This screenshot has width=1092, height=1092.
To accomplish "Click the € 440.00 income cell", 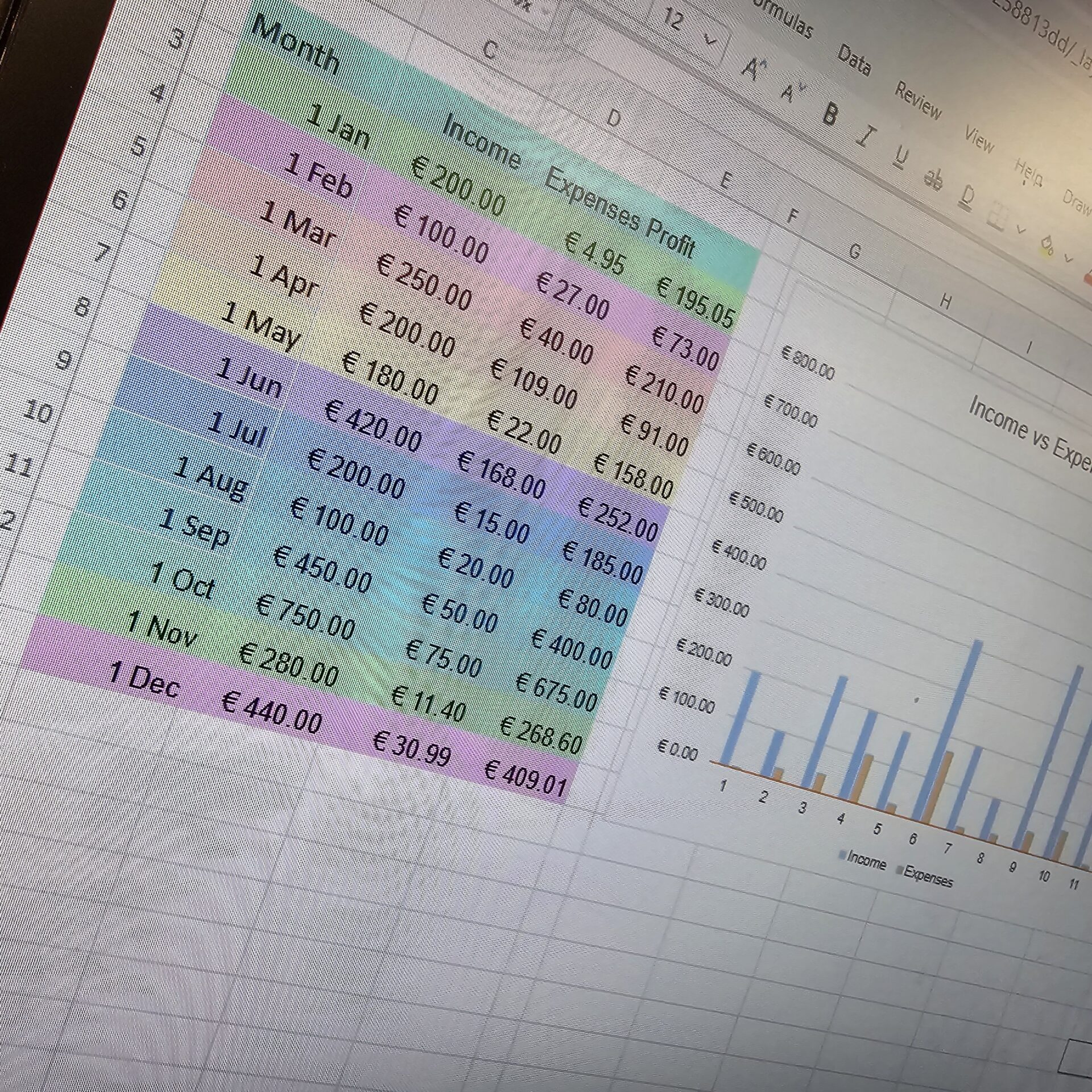I will (x=271, y=712).
